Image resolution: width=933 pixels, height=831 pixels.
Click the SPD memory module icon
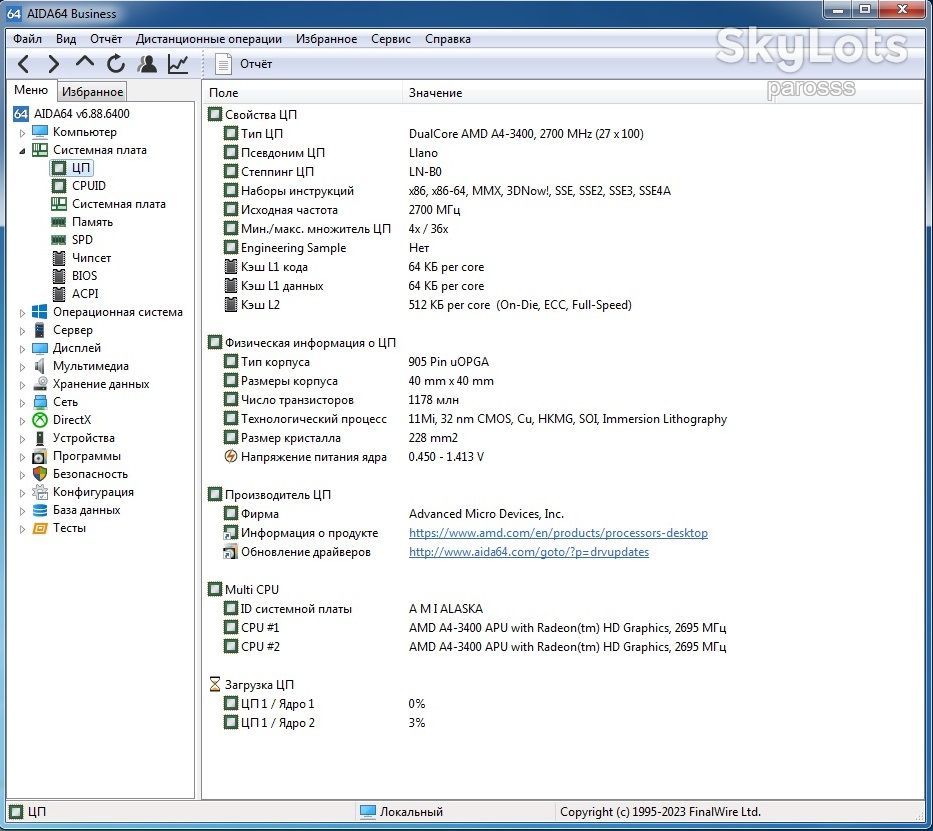coord(59,240)
